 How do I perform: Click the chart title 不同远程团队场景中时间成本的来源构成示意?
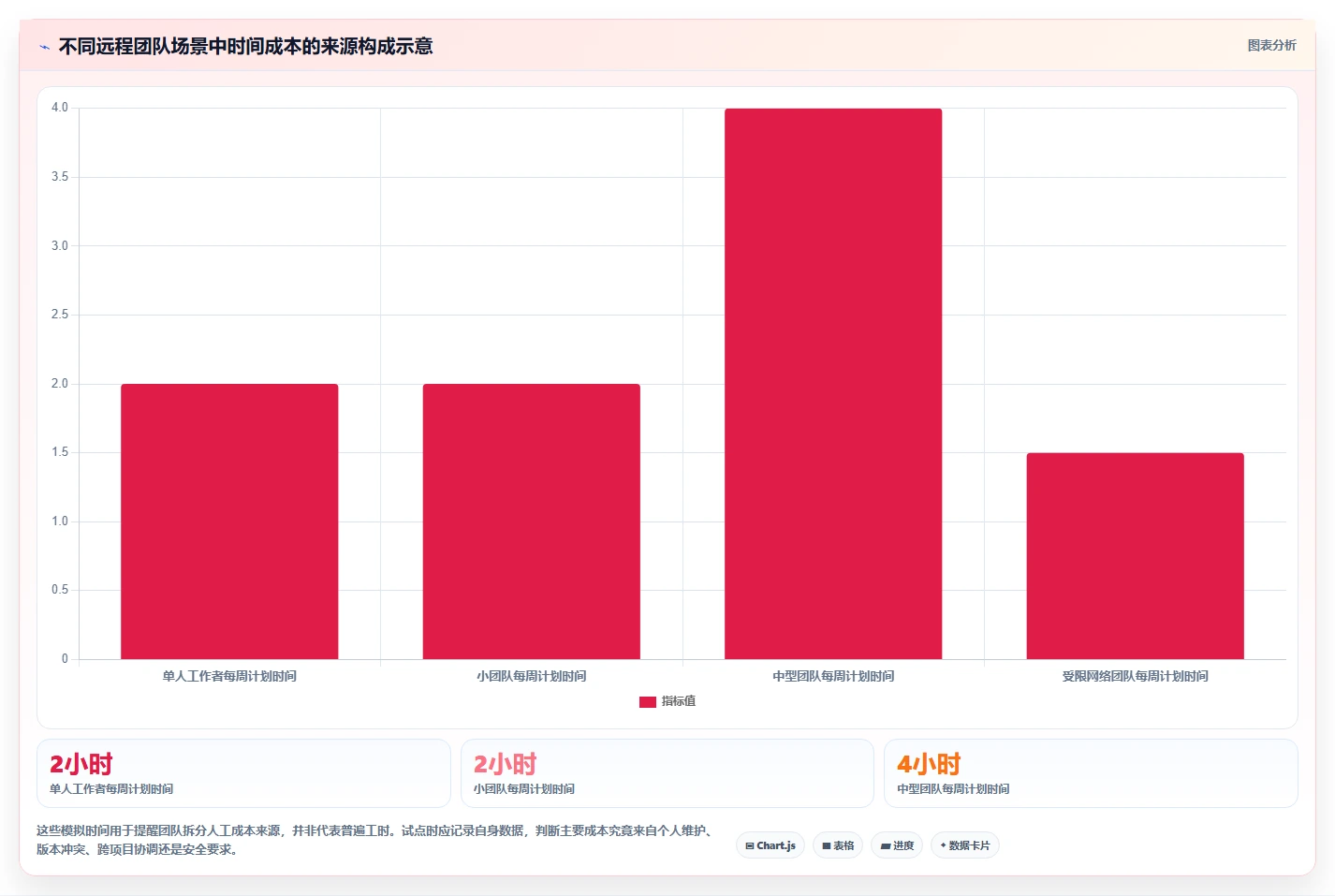click(x=245, y=47)
